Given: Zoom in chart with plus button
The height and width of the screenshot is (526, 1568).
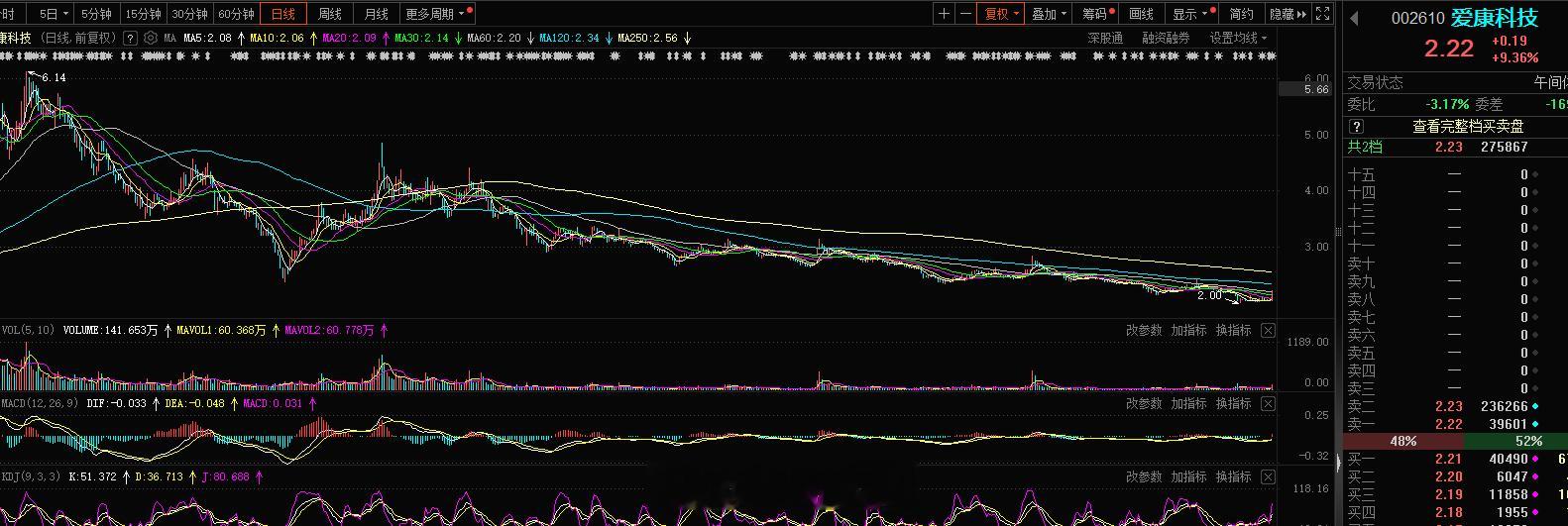Looking at the screenshot, I should 944,14.
